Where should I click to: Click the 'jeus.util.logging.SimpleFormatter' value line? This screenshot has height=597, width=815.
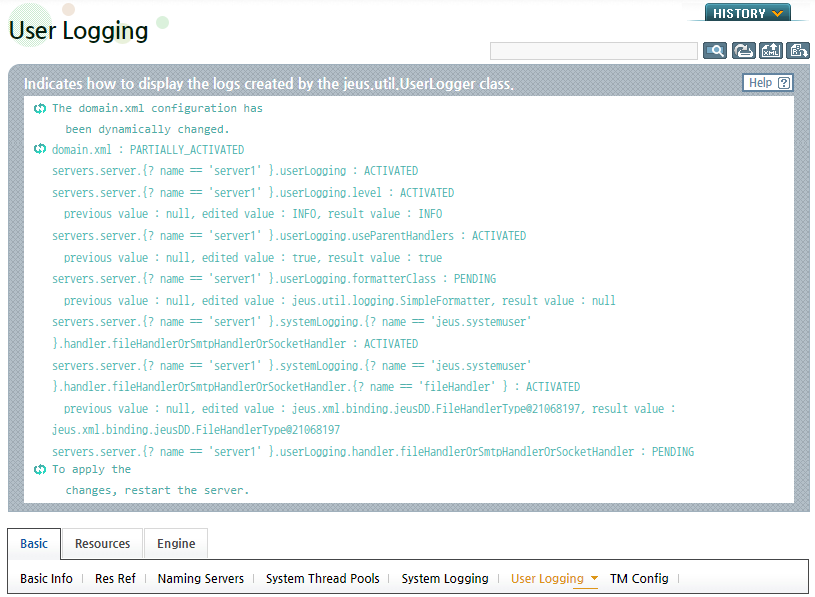coord(339,301)
